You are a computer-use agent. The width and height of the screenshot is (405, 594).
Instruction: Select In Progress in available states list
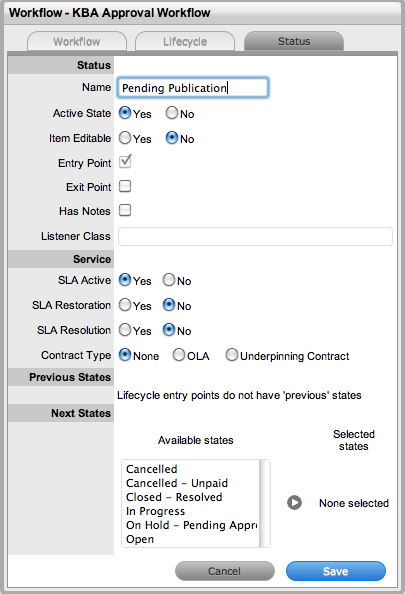(156, 511)
